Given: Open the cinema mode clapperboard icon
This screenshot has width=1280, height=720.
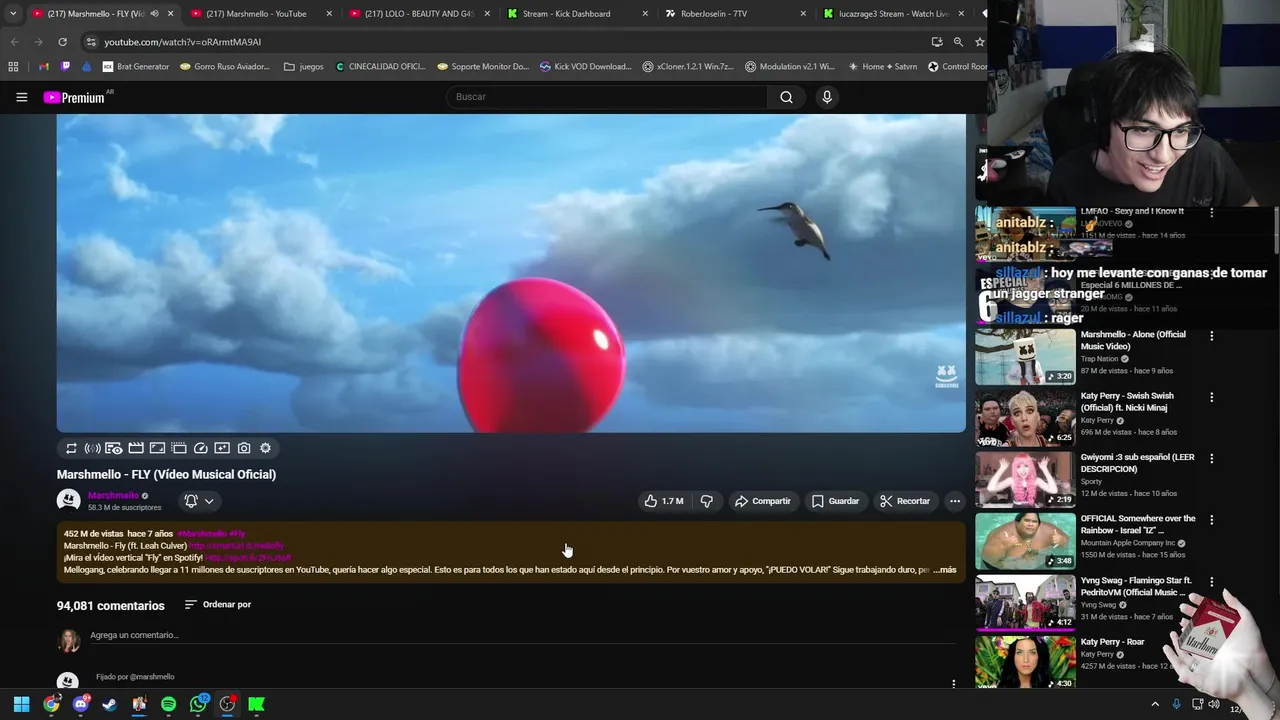Looking at the screenshot, I should (x=136, y=448).
